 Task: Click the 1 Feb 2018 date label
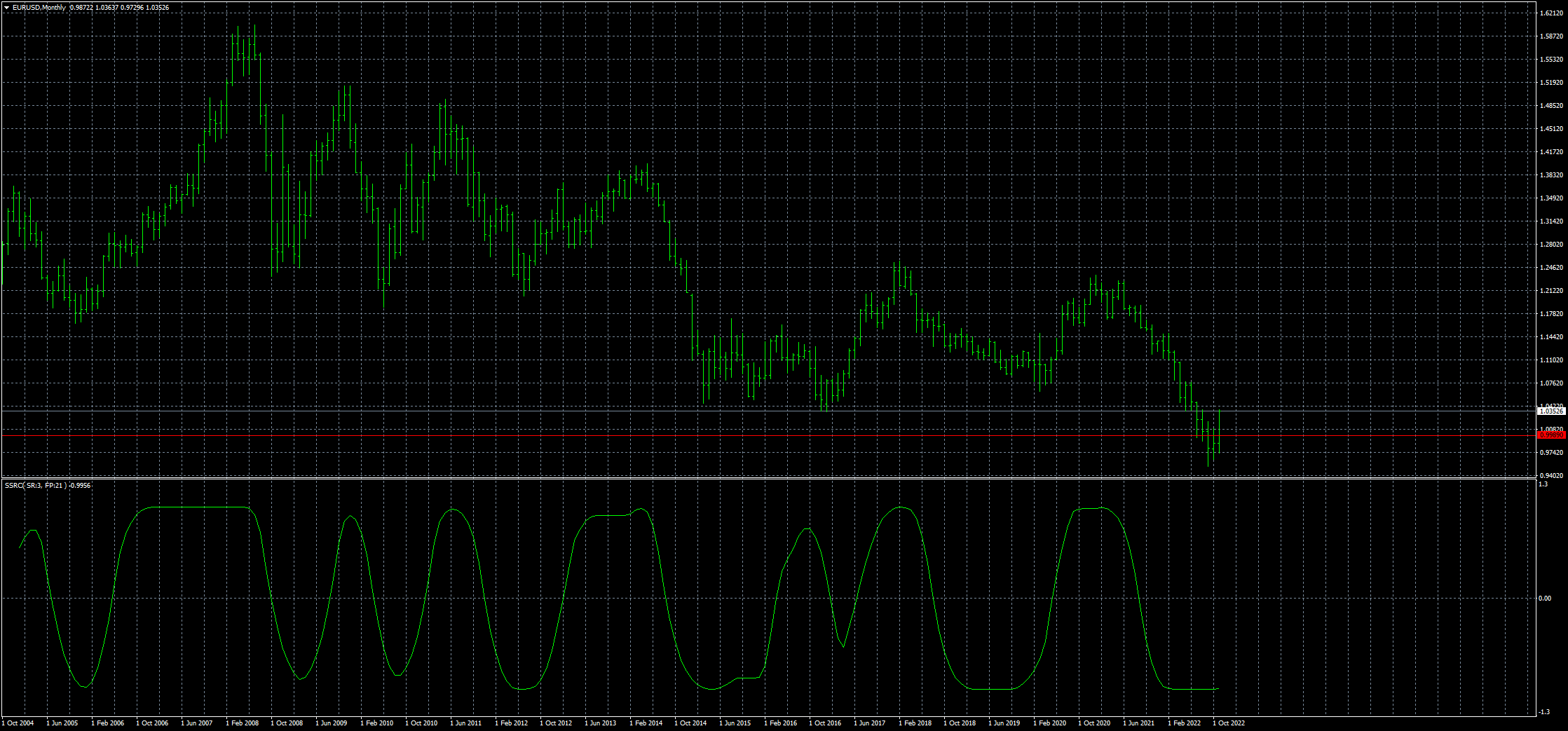(915, 723)
